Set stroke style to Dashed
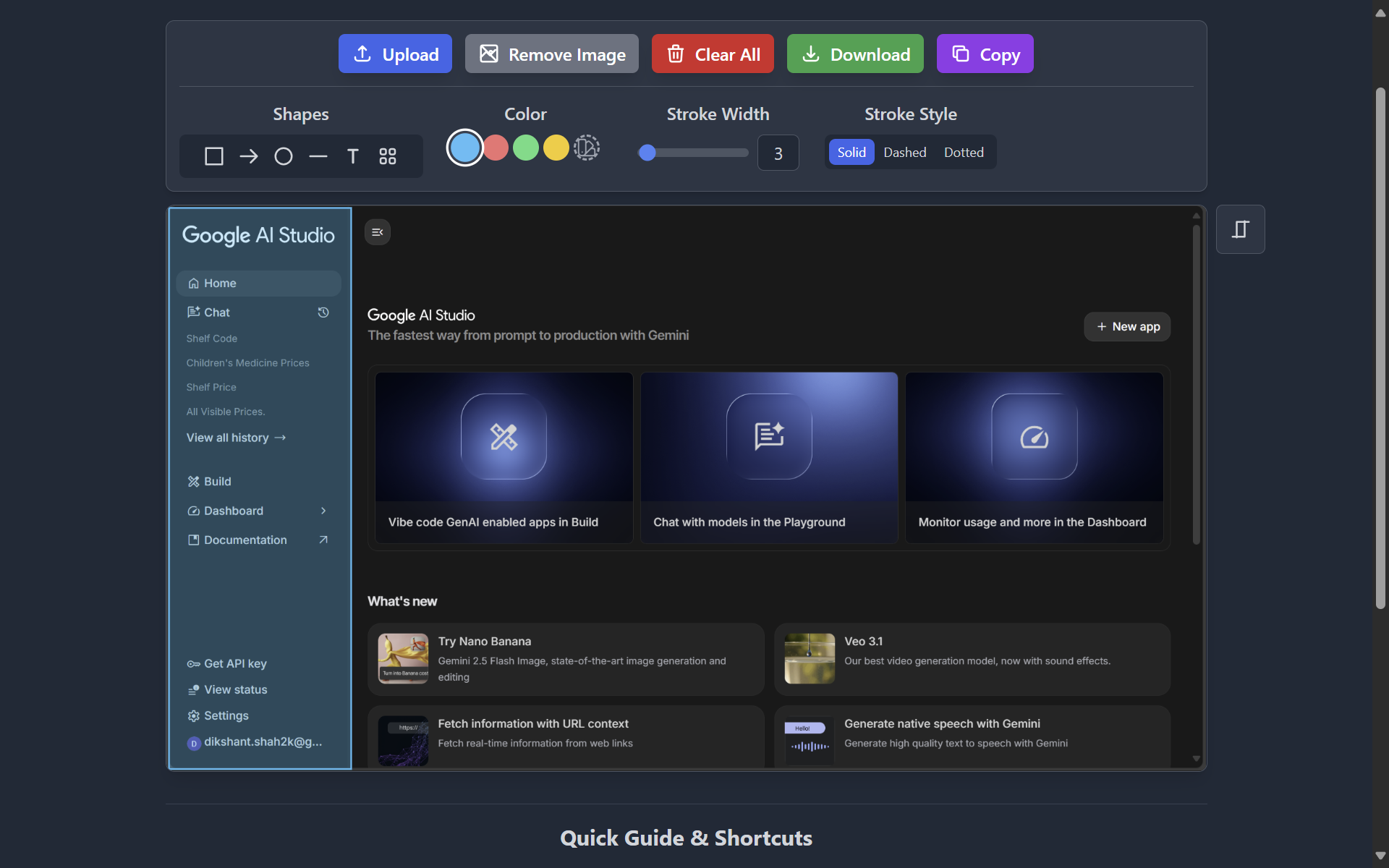 tap(904, 152)
